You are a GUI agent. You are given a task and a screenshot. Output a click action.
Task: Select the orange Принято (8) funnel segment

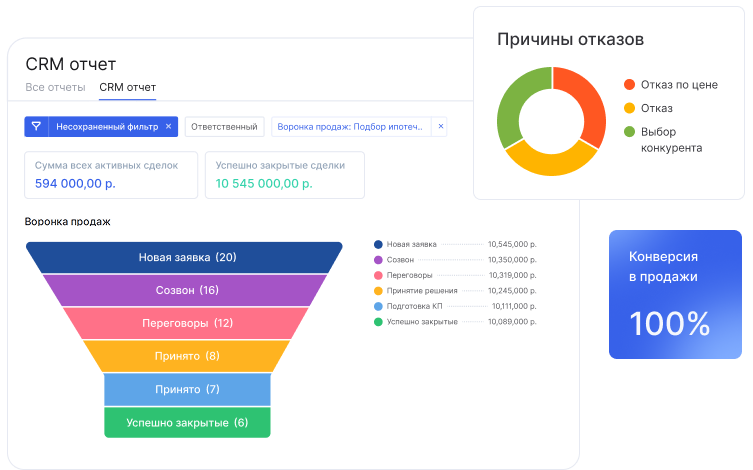[187, 356]
